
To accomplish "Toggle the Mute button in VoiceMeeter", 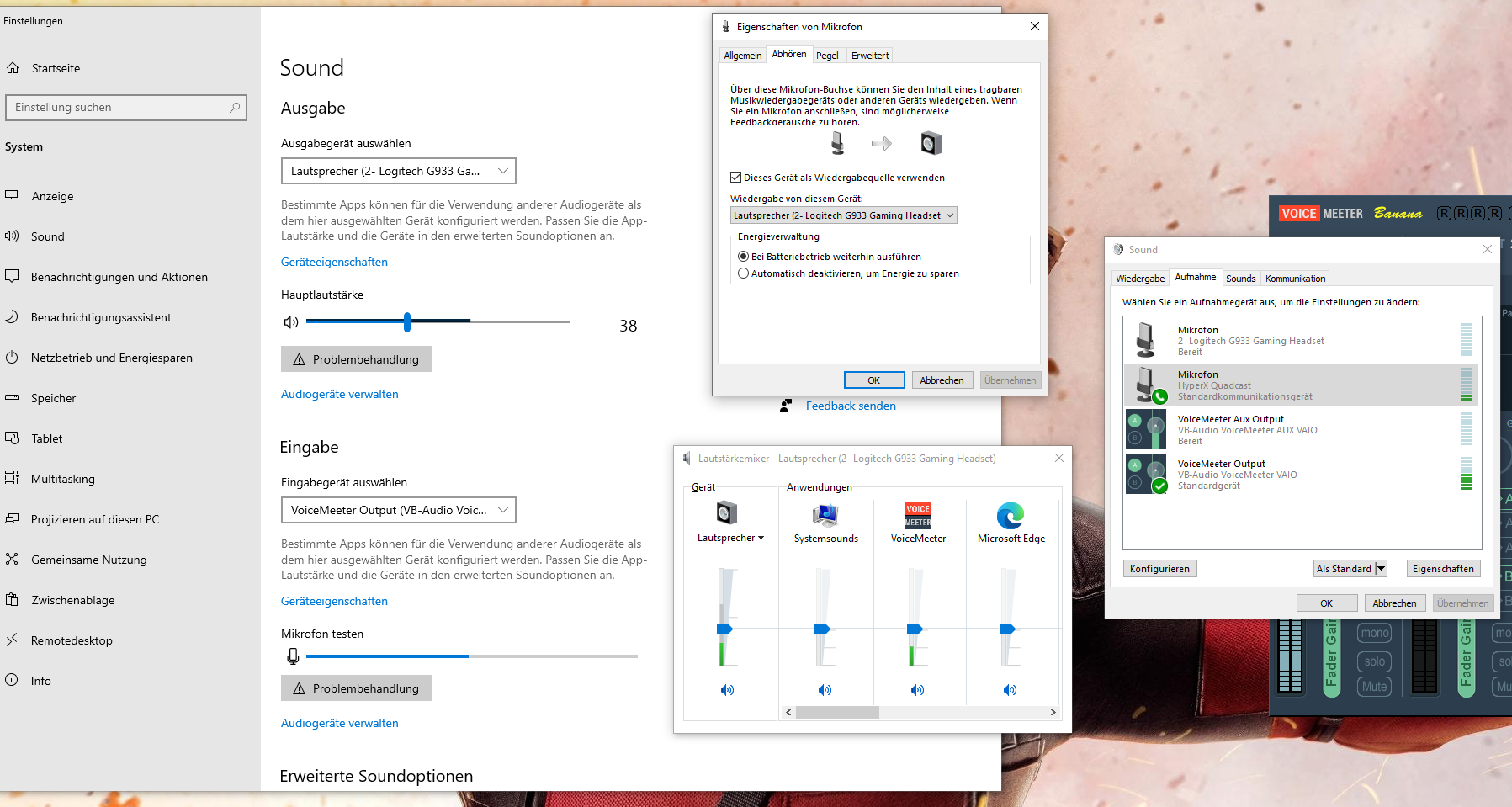I will pyautogui.click(x=1374, y=687).
